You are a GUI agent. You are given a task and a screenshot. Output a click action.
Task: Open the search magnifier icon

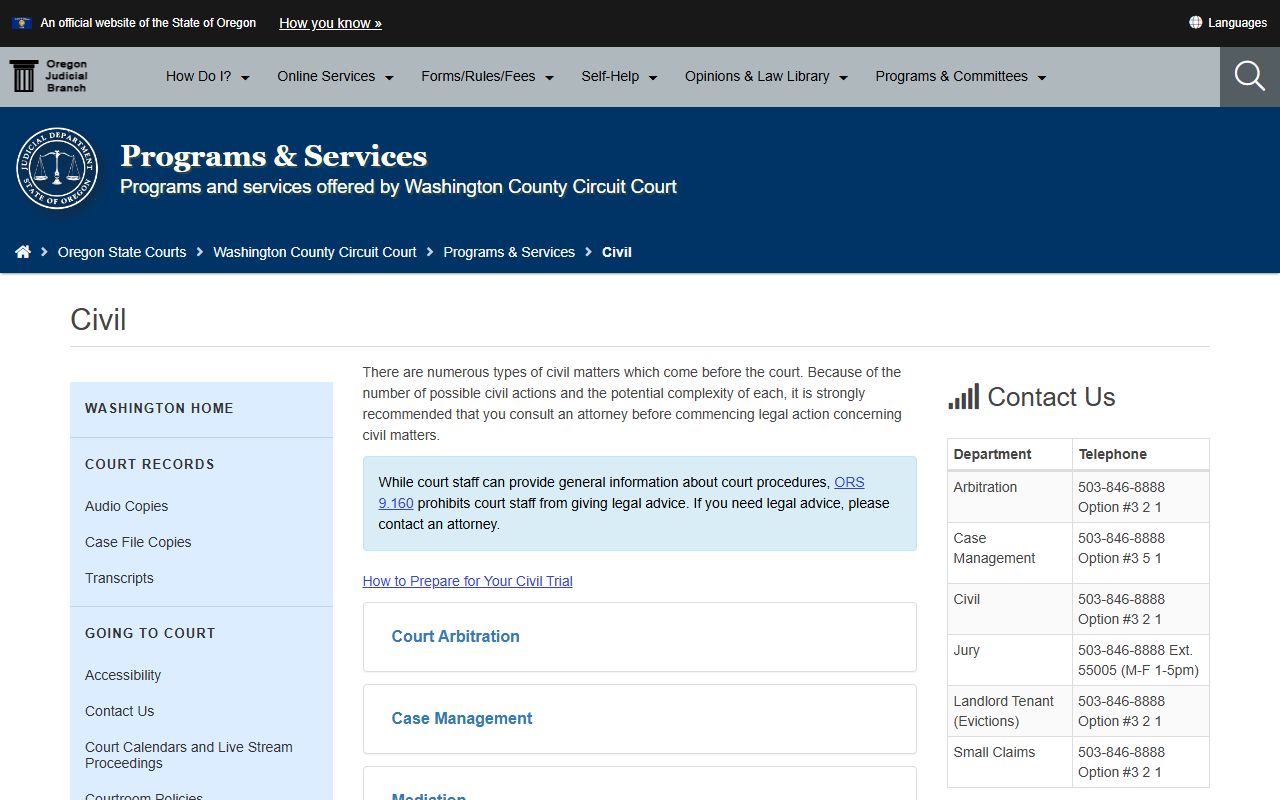(x=1249, y=76)
